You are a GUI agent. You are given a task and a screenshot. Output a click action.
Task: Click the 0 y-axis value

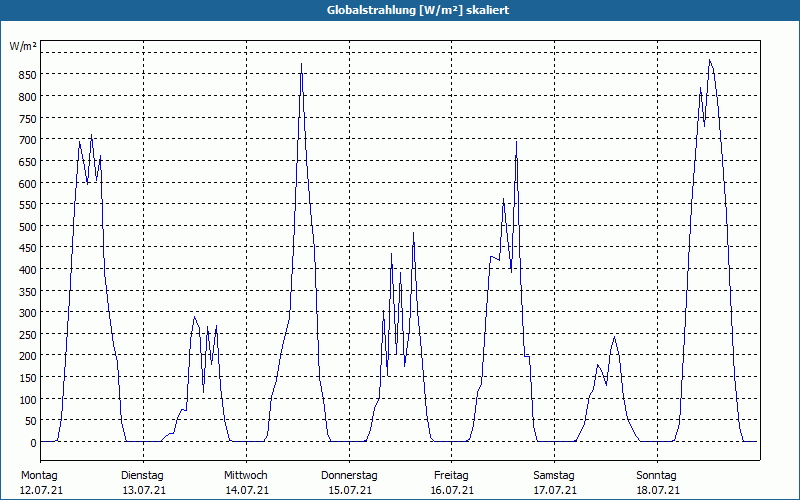(x=33, y=443)
